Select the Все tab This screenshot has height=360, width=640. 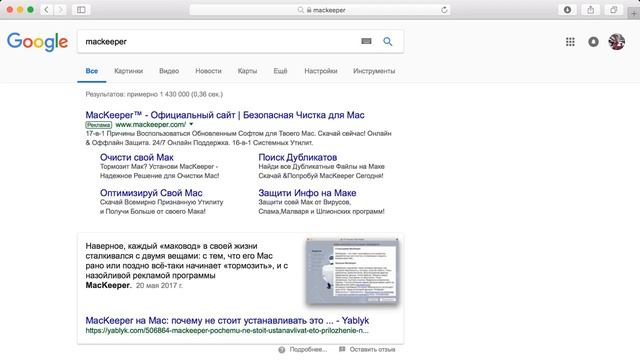(x=92, y=71)
